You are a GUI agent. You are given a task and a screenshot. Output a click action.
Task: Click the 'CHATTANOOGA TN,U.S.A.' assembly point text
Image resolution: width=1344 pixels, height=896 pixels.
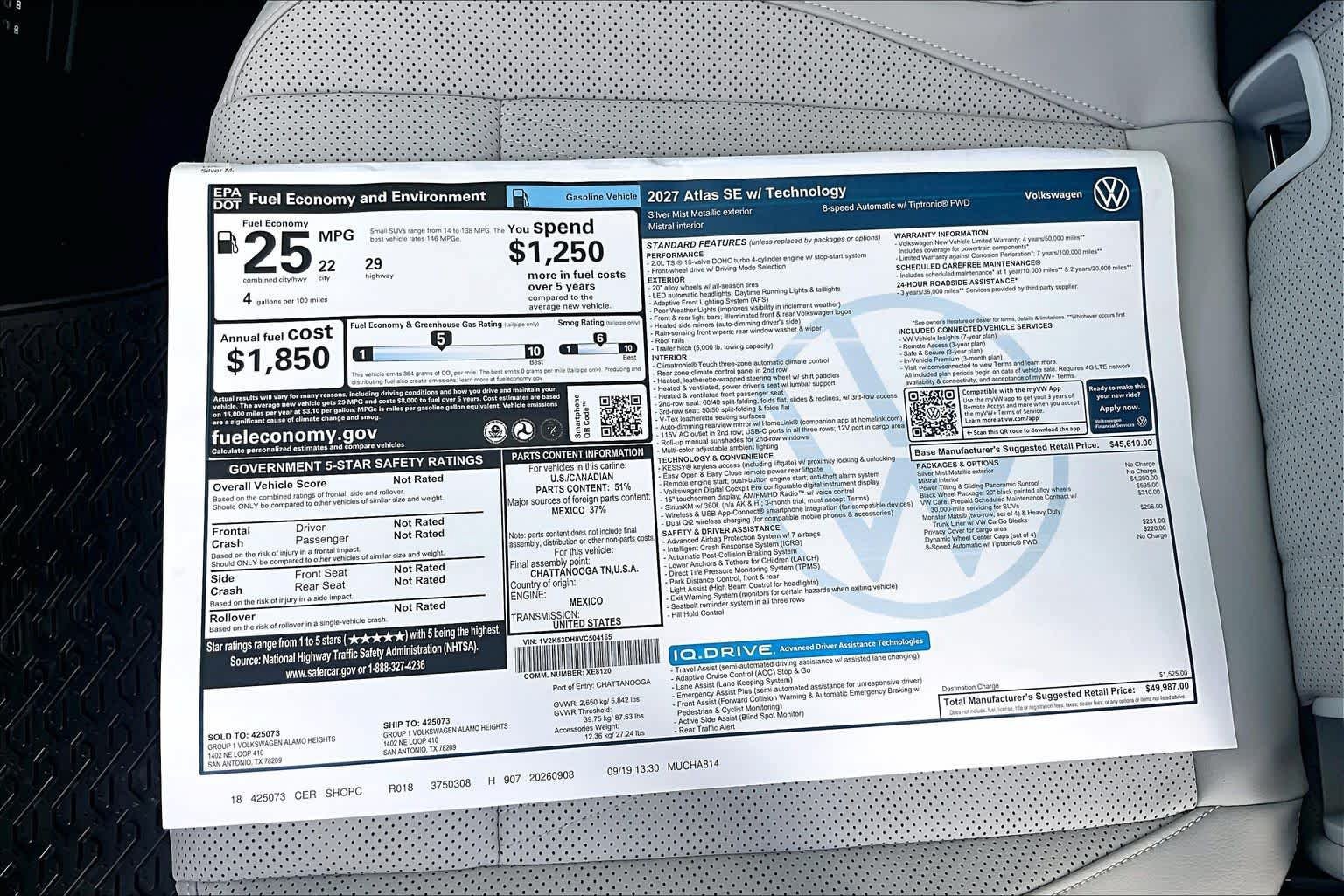585,570
